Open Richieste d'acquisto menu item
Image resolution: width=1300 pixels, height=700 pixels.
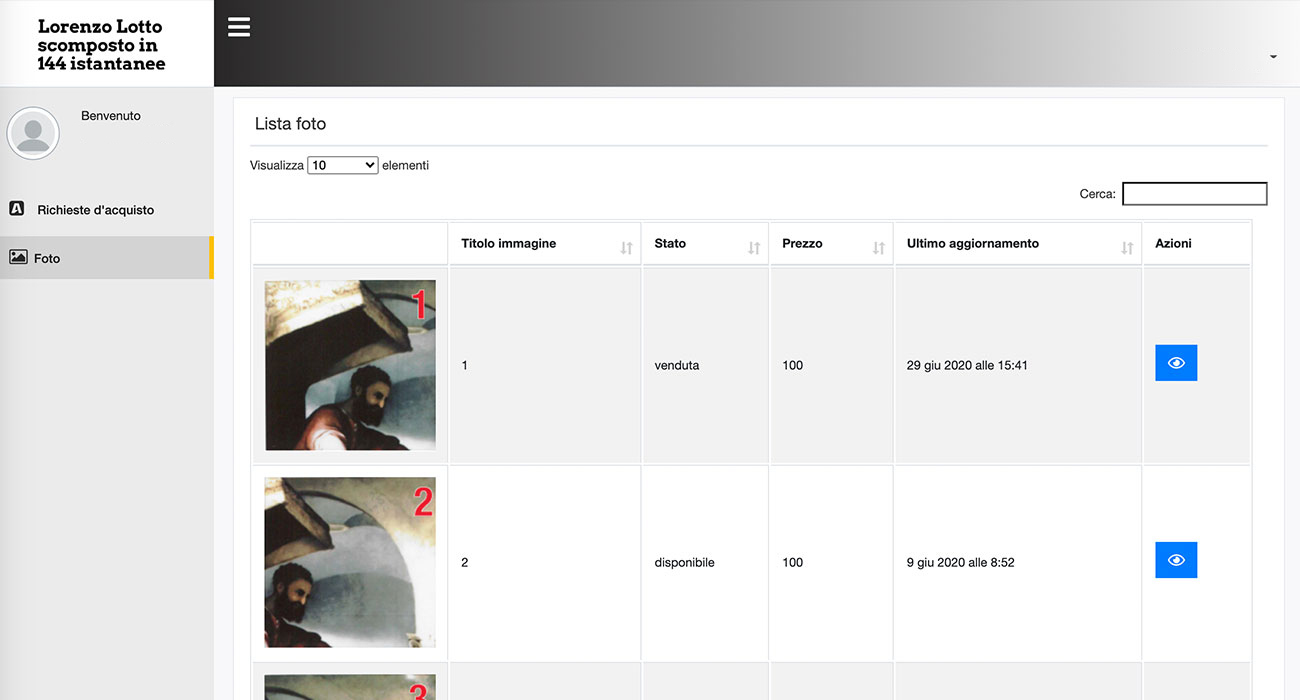[96, 210]
